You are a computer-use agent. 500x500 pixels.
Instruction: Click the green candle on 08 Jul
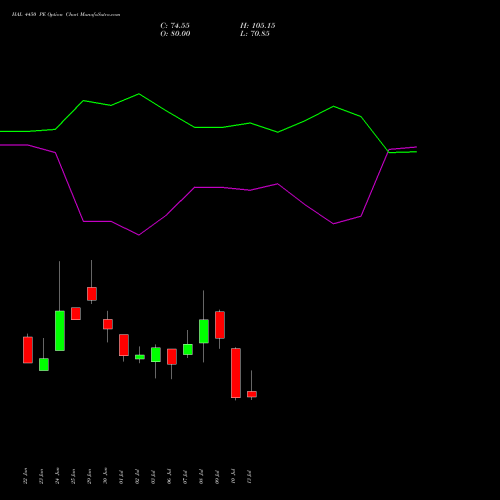(204, 331)
